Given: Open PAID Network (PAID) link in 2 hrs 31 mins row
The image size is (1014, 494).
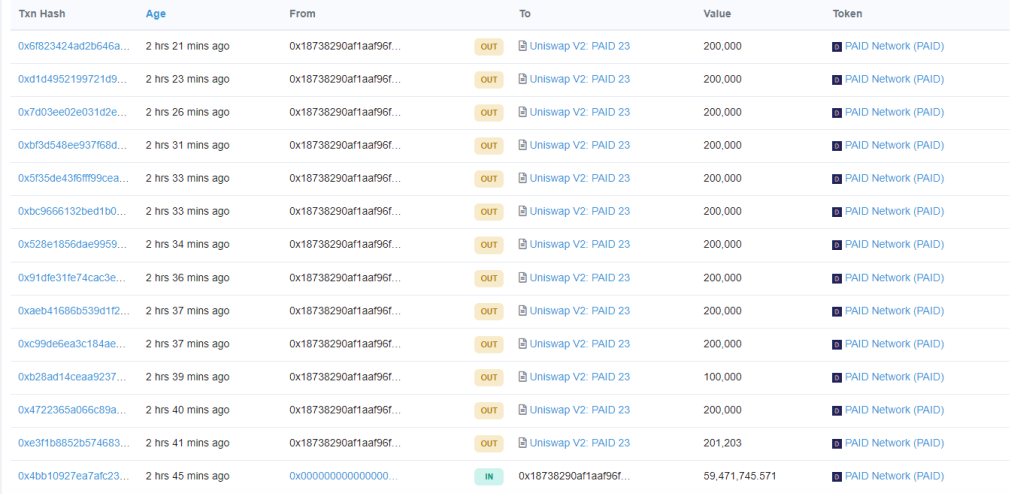Looking at the screenshot, I should tap(894, 145).
